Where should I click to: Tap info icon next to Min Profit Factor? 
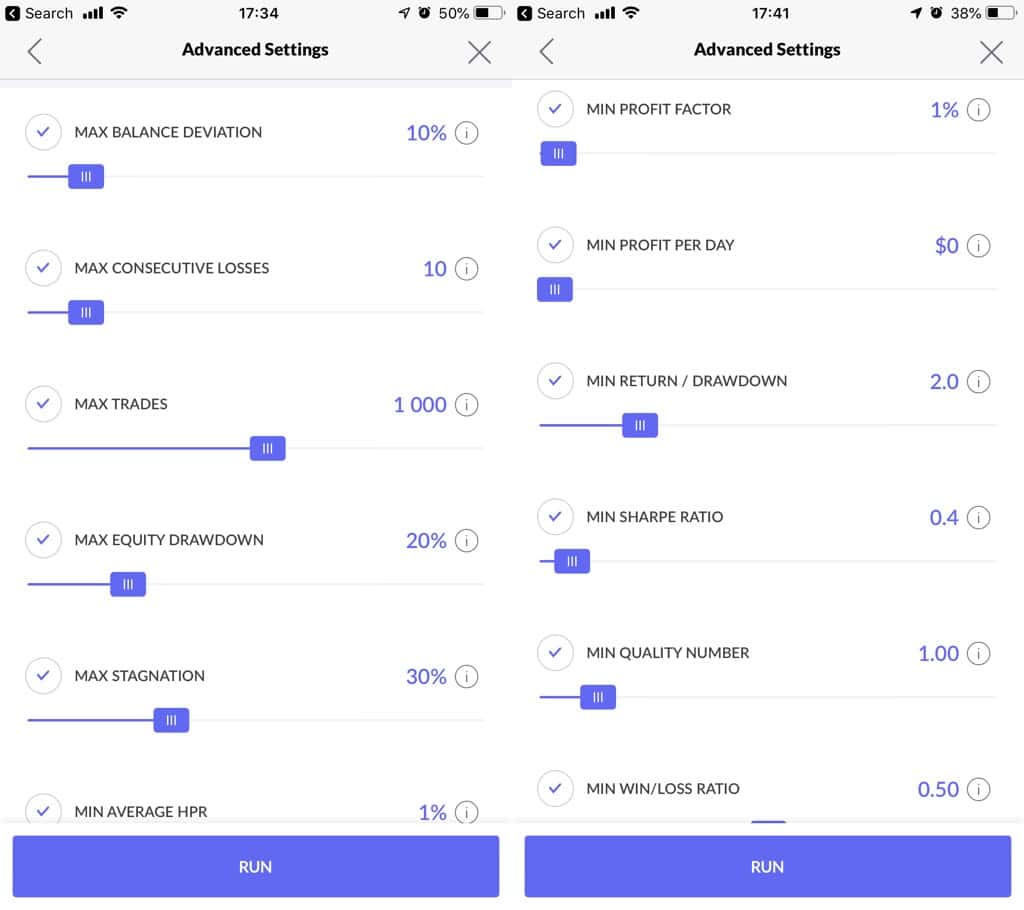point(978,110)
